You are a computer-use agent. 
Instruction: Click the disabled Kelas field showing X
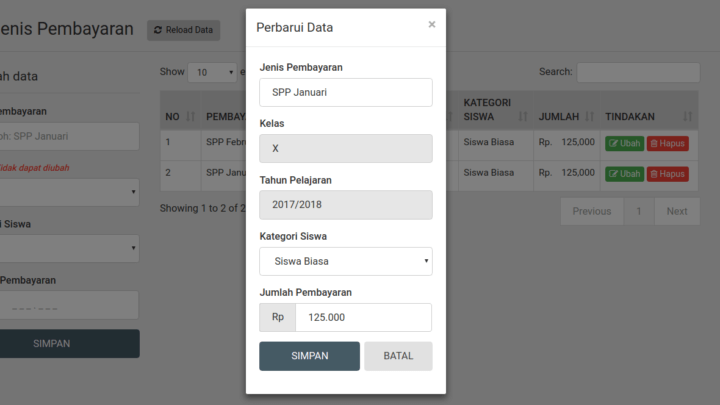coord(346,148)
